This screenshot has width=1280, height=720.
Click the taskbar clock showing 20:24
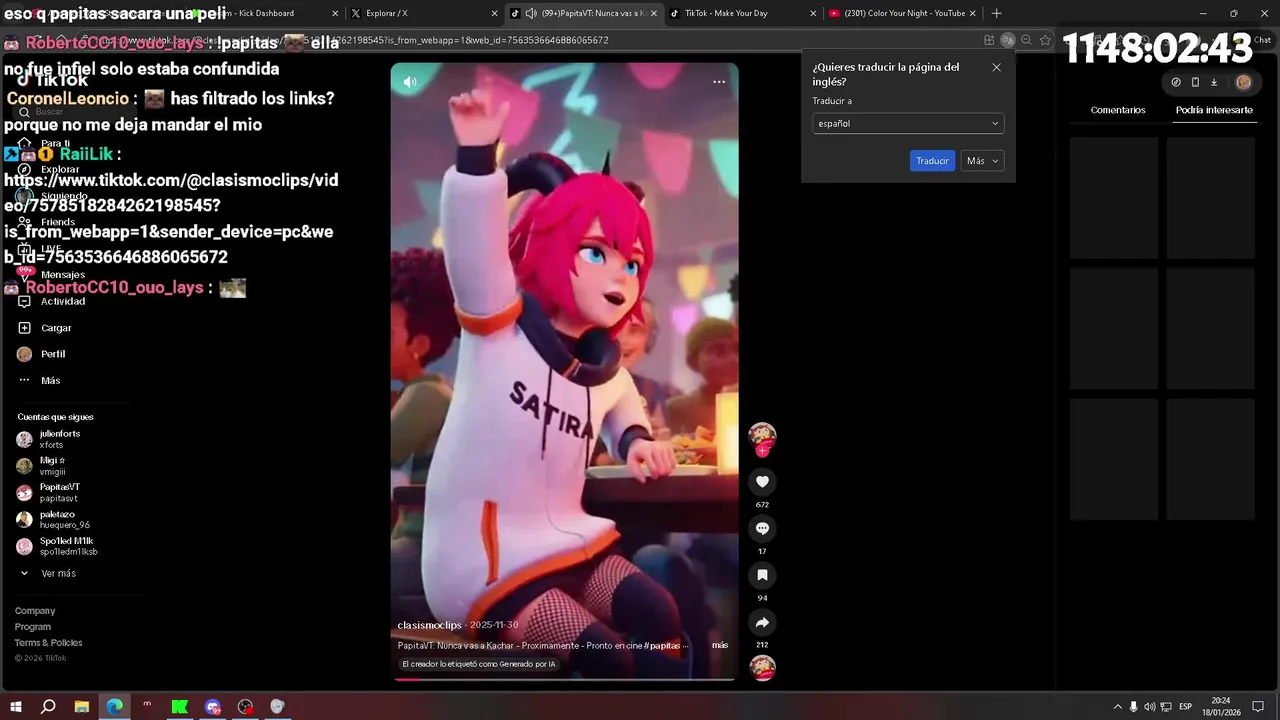click(1221, 706)
